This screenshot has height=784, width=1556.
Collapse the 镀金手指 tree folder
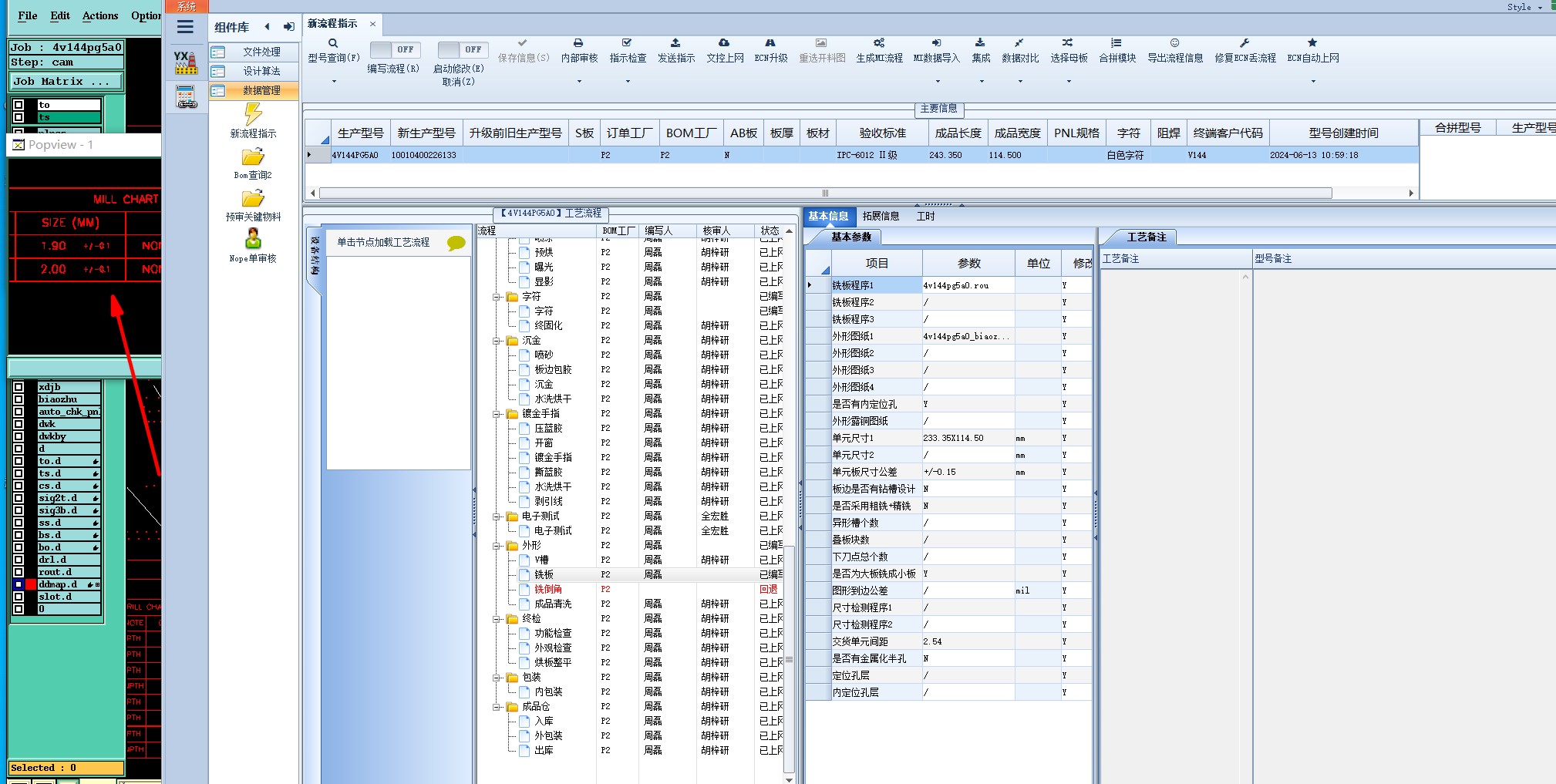(497, 414)
